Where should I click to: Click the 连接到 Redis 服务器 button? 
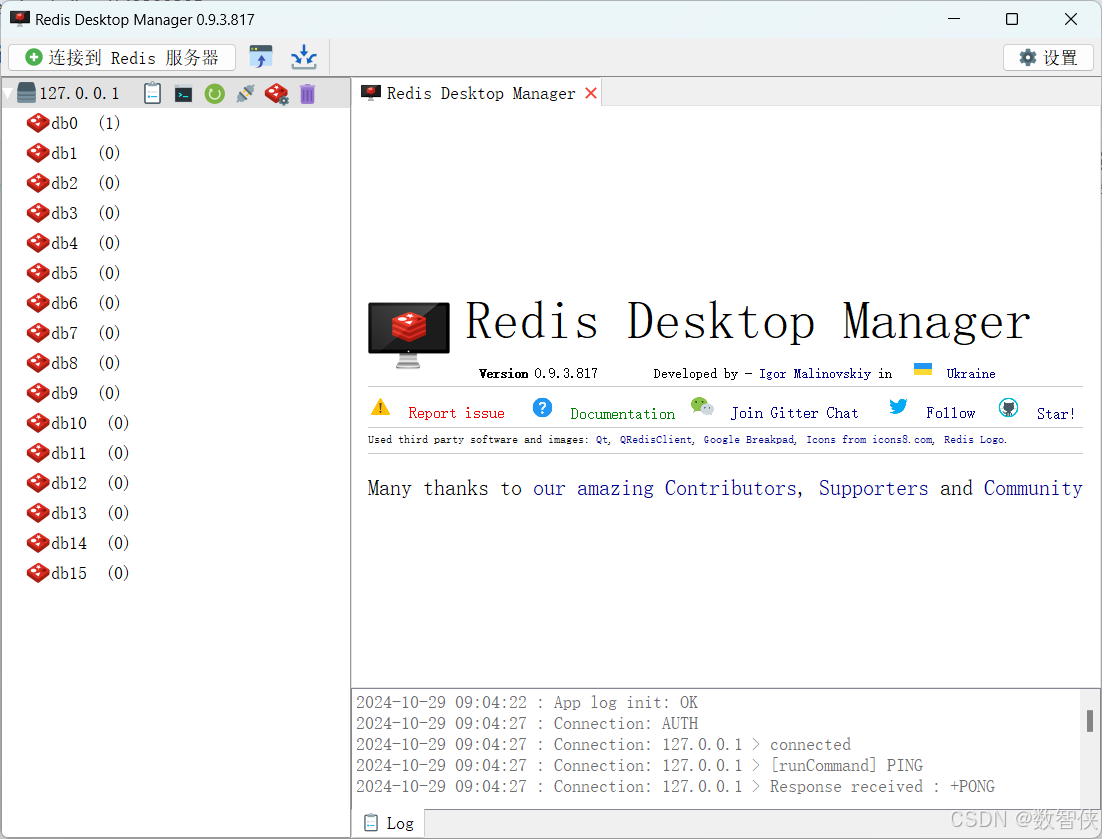click(122, 57)
